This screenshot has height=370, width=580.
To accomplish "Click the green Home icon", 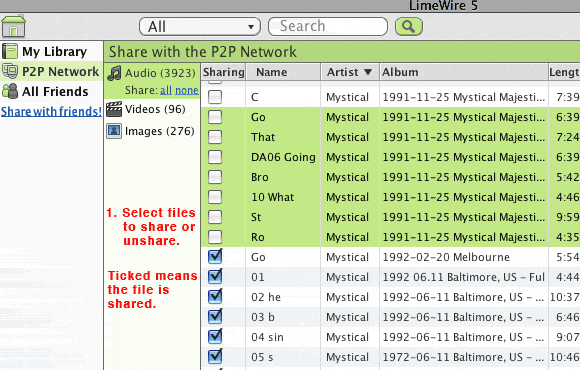I will coord(13,26).
